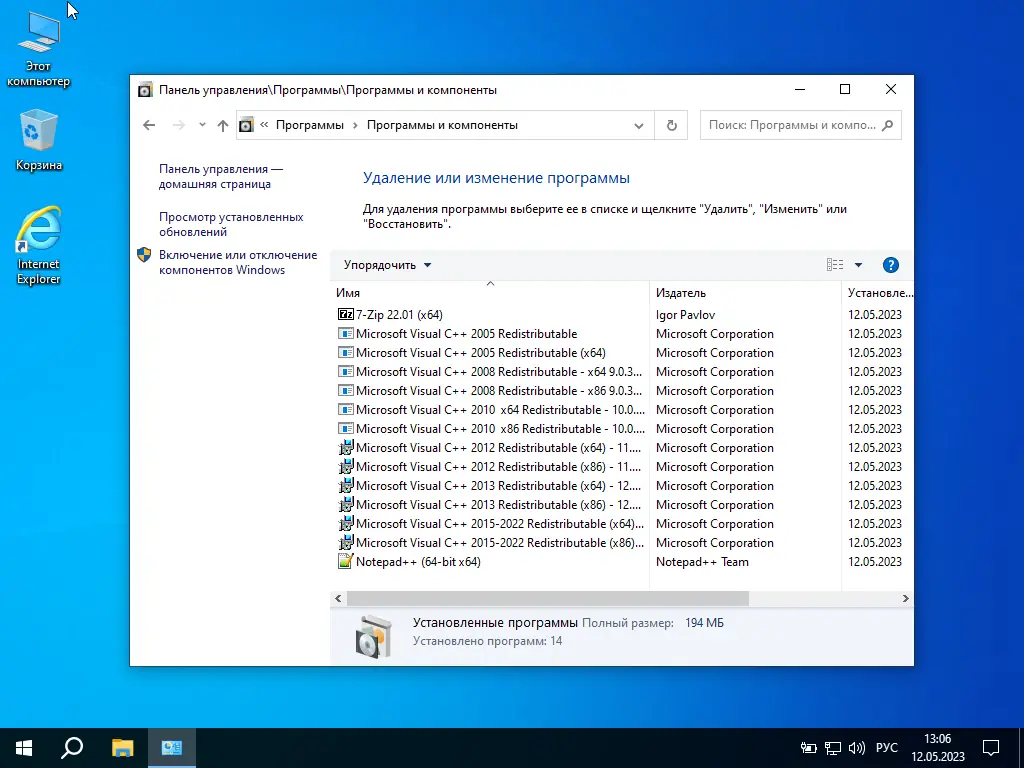Click the 12.05.2023 date for 7-Zip

pos(875,315)
